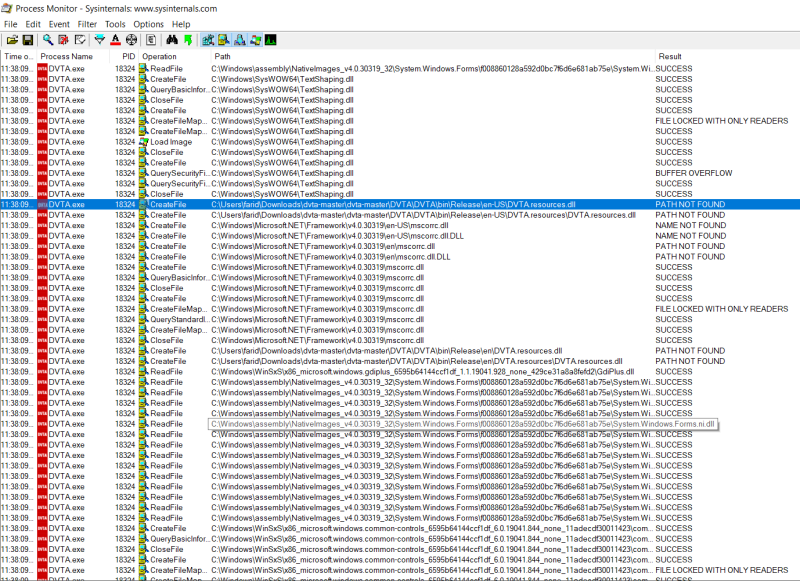Toggle event capture with the magnifier icon
Viewport: 800px width, 581px height.
click(x=48, y=40)
